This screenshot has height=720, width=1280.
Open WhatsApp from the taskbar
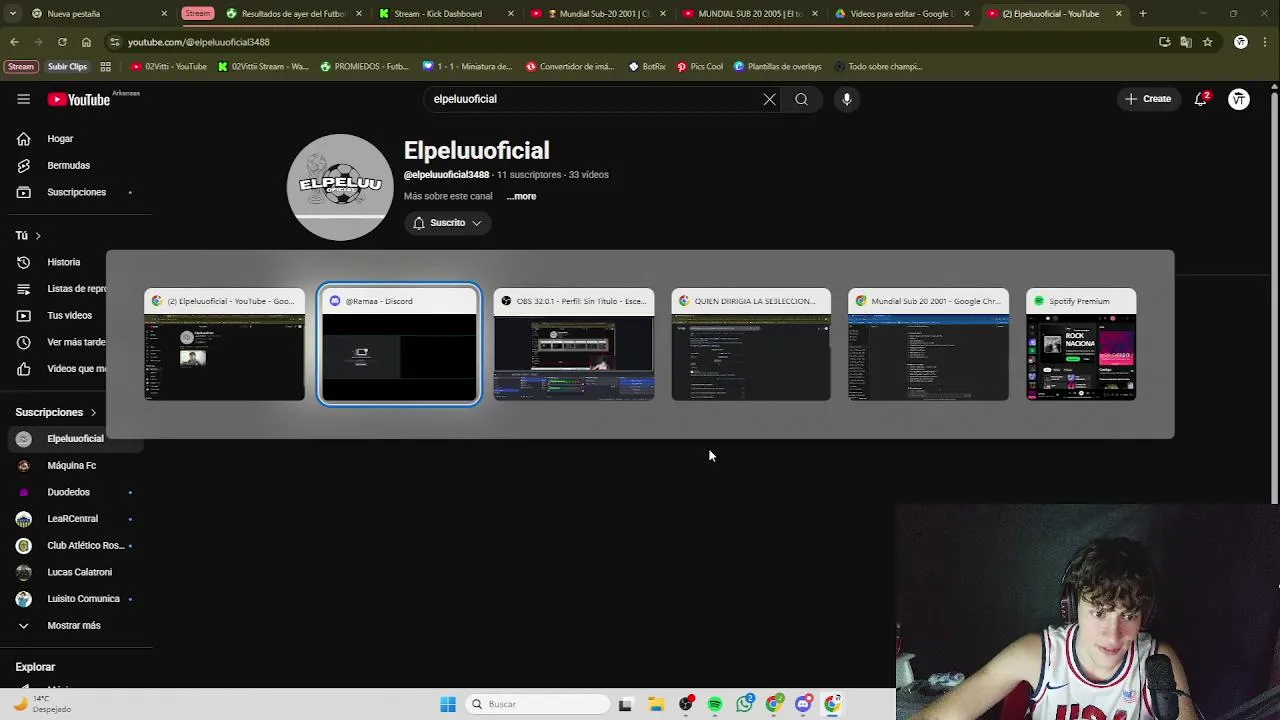coord(744,704)
